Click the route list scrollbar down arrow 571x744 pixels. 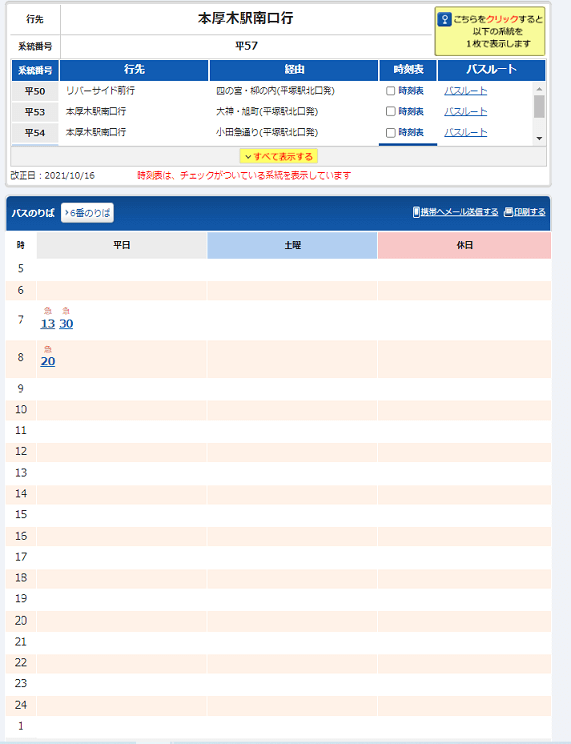pos(539,138)
